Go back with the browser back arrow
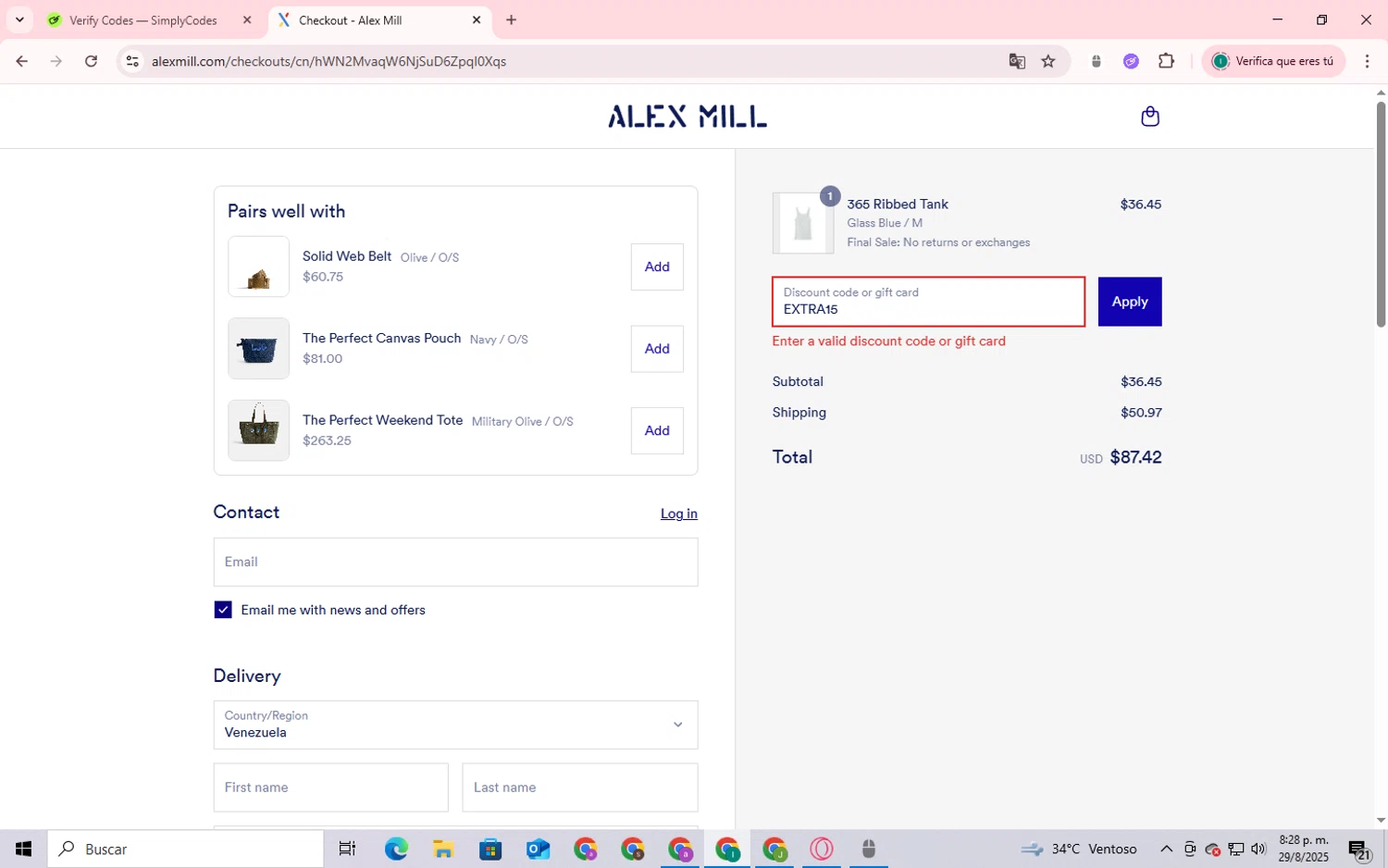The image size is (1388, 868). (x=21, y=61)
